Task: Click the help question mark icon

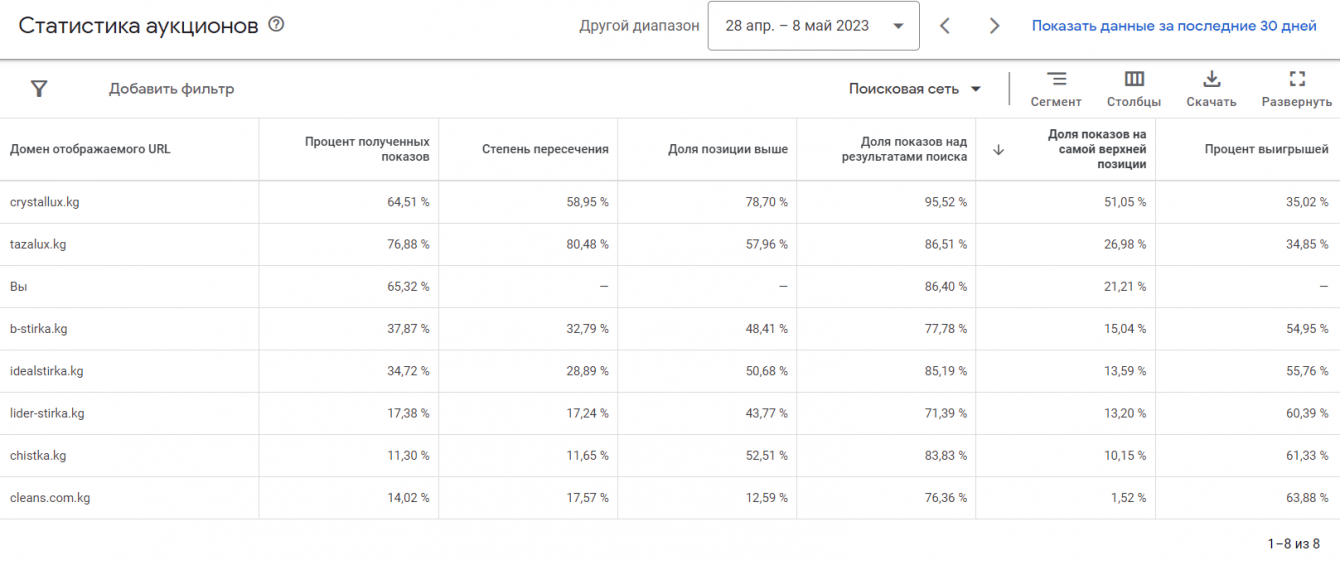Action: 276,25
